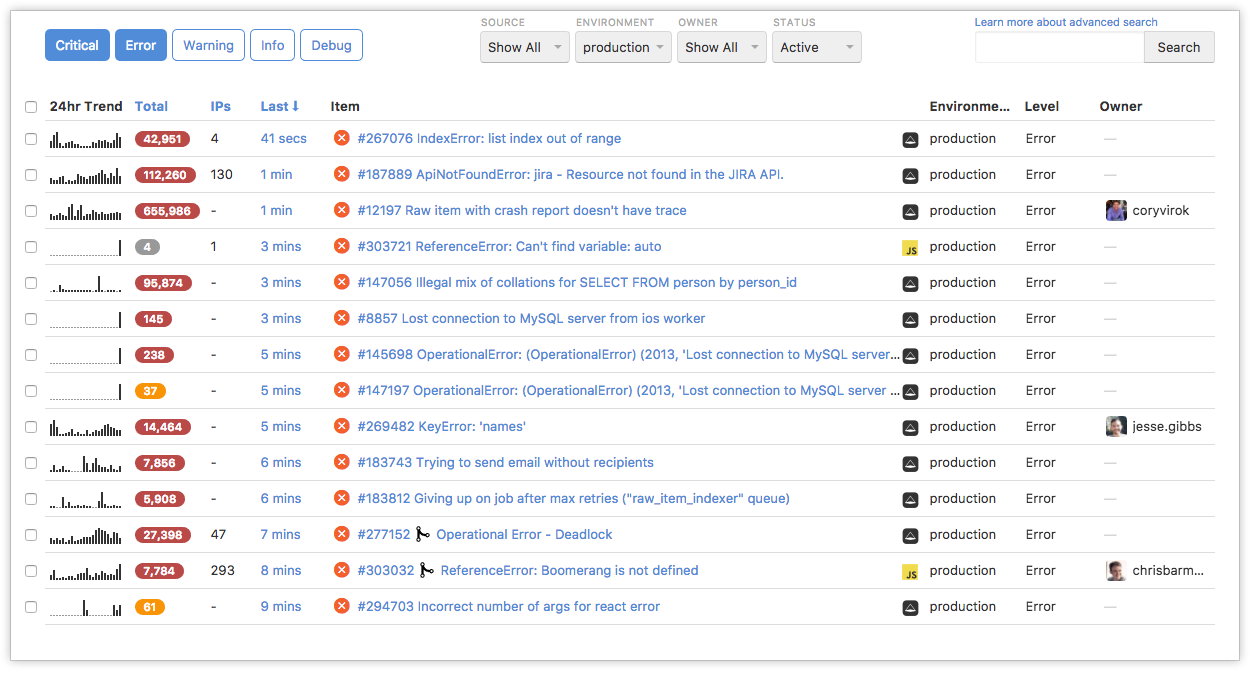Screen dimensions: 1250x696
Task: Click error icon beside #294703 react error
Action: point(341,607)
